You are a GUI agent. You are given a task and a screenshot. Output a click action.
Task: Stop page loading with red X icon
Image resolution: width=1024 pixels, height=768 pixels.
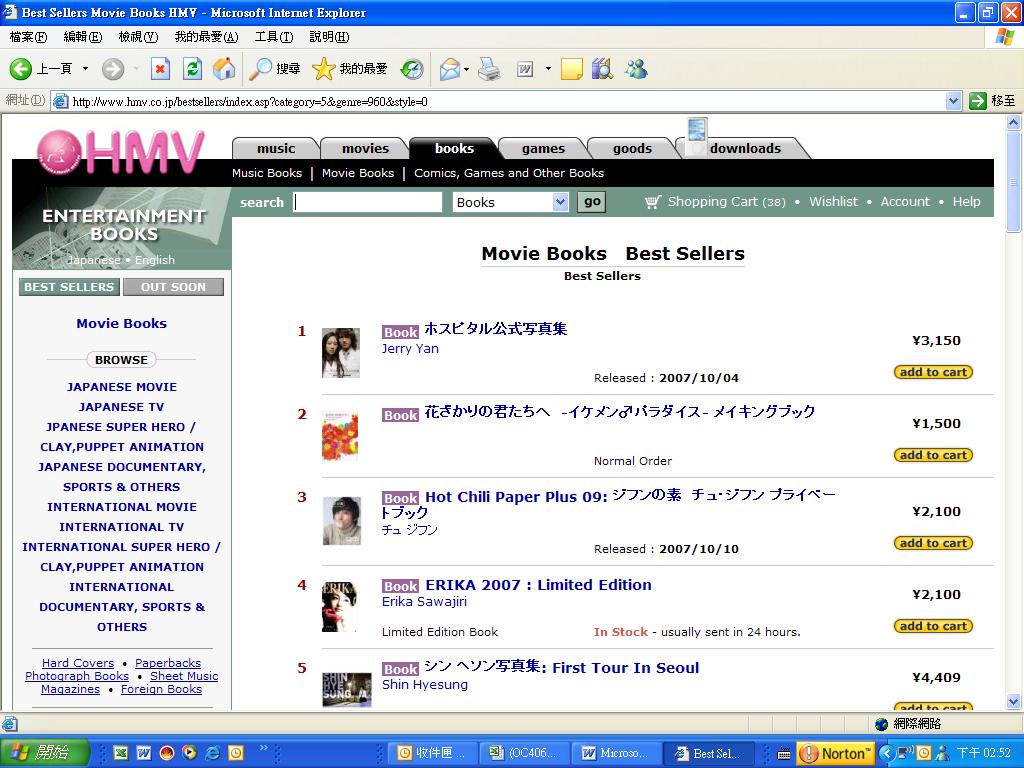point(161,69)
